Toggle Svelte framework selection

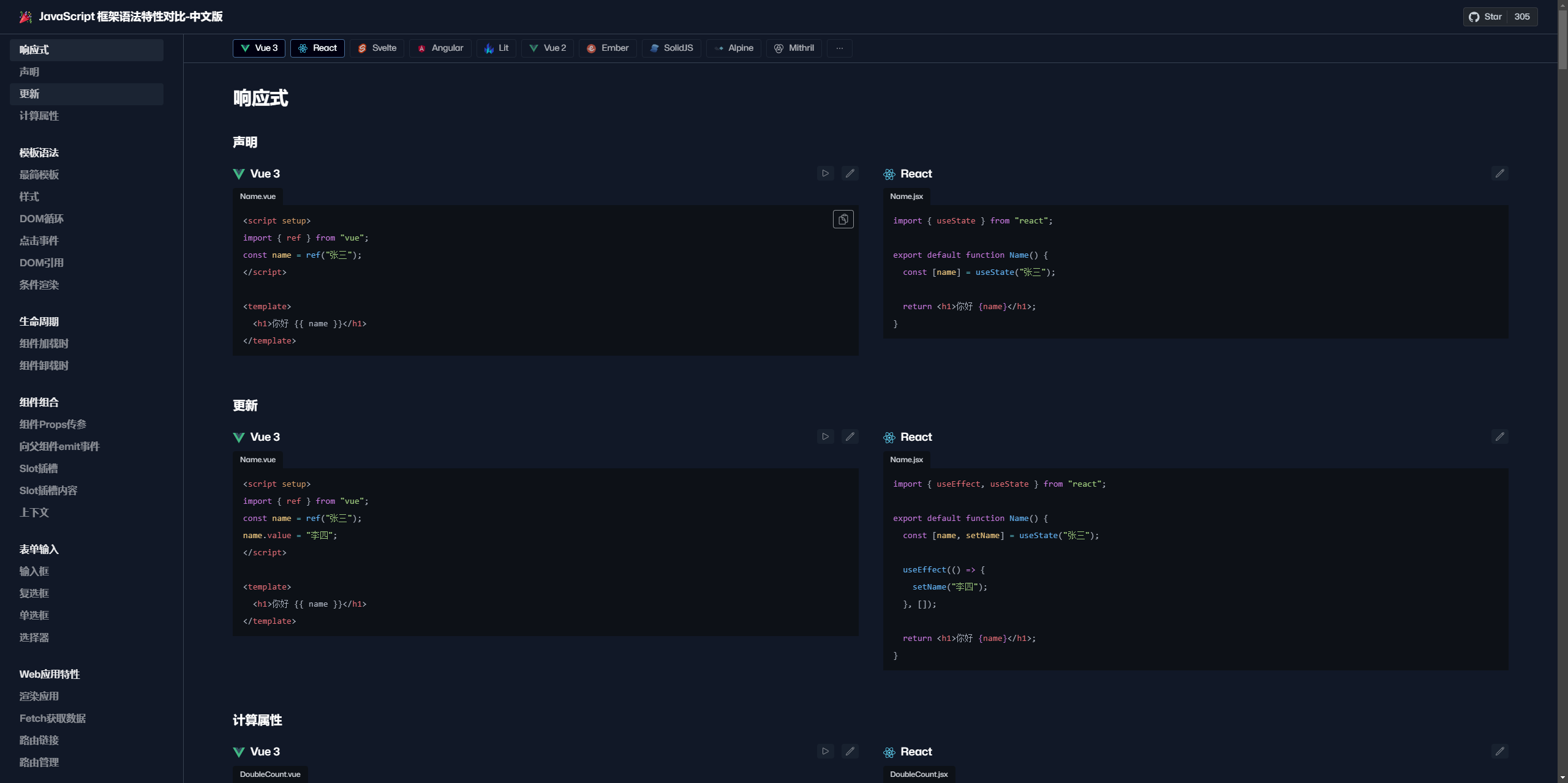(377, 48)
